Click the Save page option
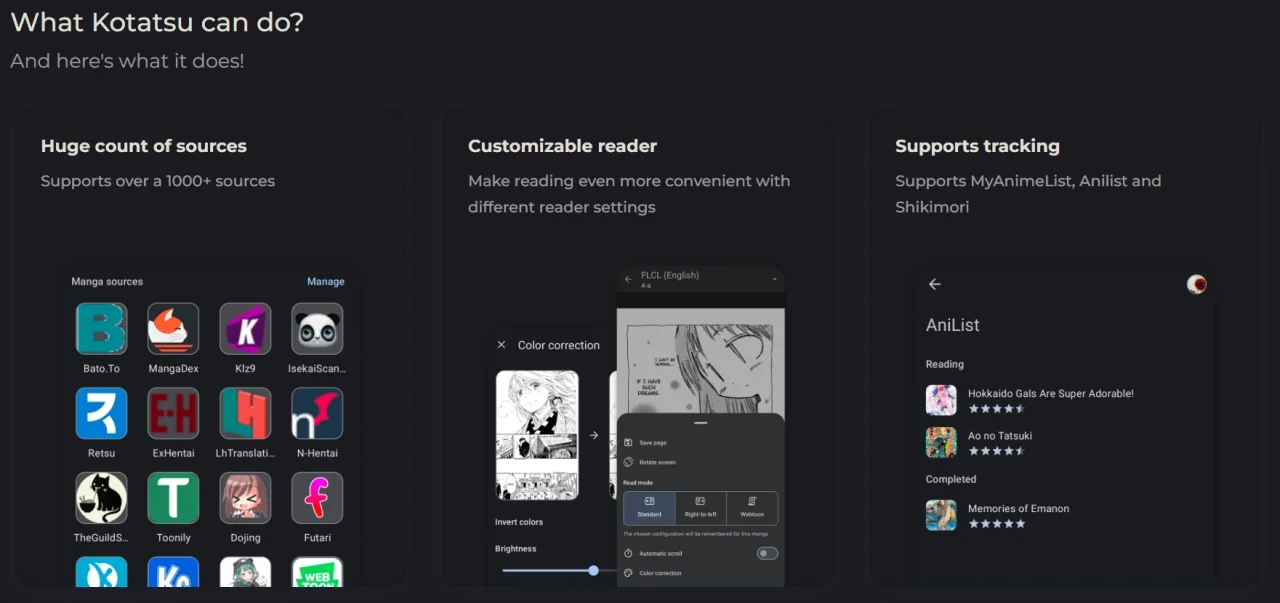This screenshot has height=603, width=1280. [x=653, y=442]
